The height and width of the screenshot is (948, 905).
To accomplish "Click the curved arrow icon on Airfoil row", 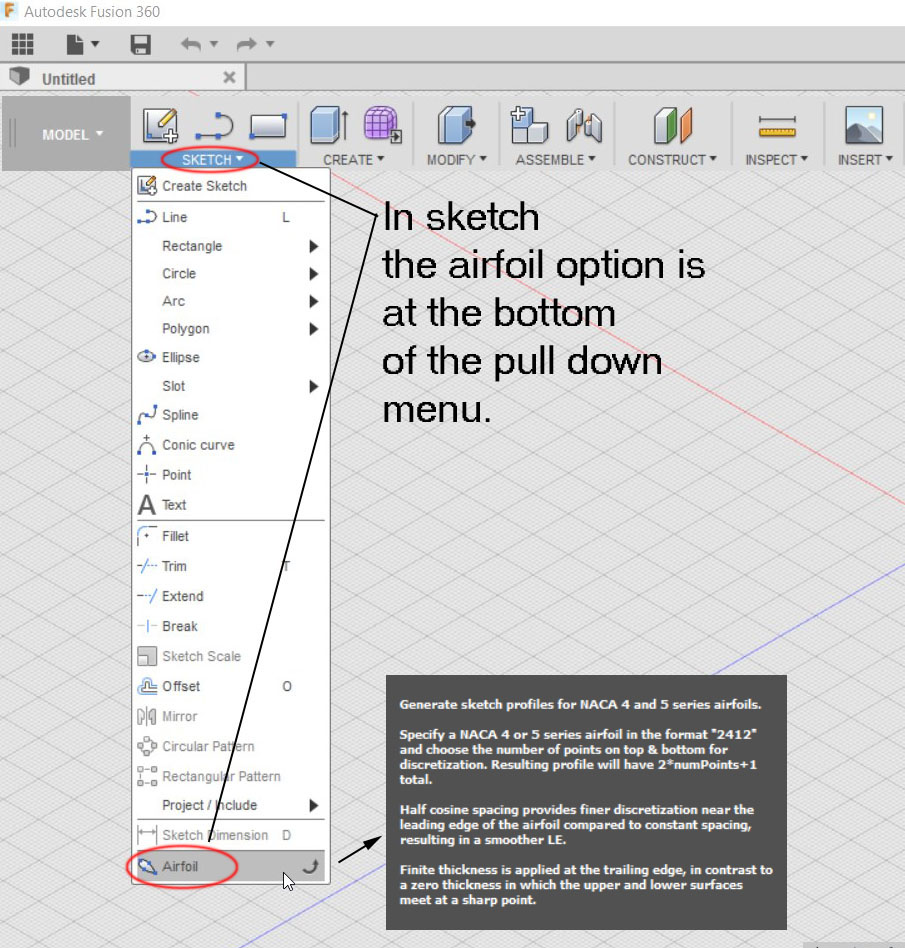I will pos(311,866).
